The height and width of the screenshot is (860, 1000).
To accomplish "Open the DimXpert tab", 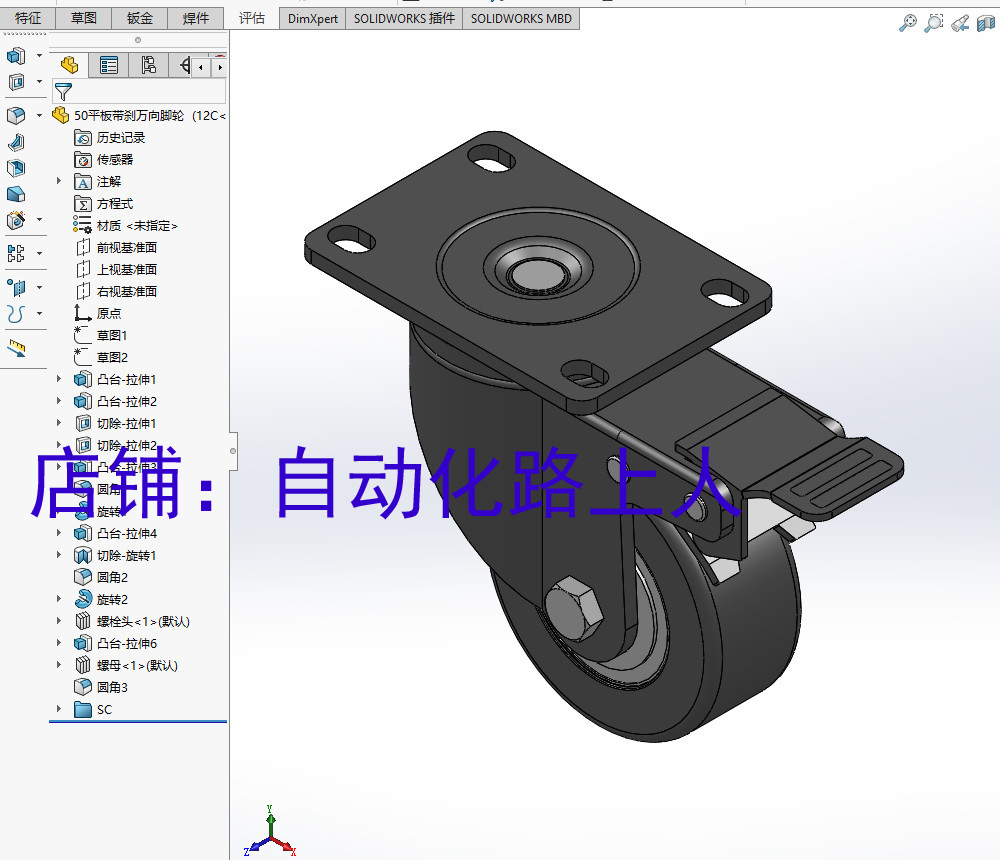I will (x=312, y=19).
